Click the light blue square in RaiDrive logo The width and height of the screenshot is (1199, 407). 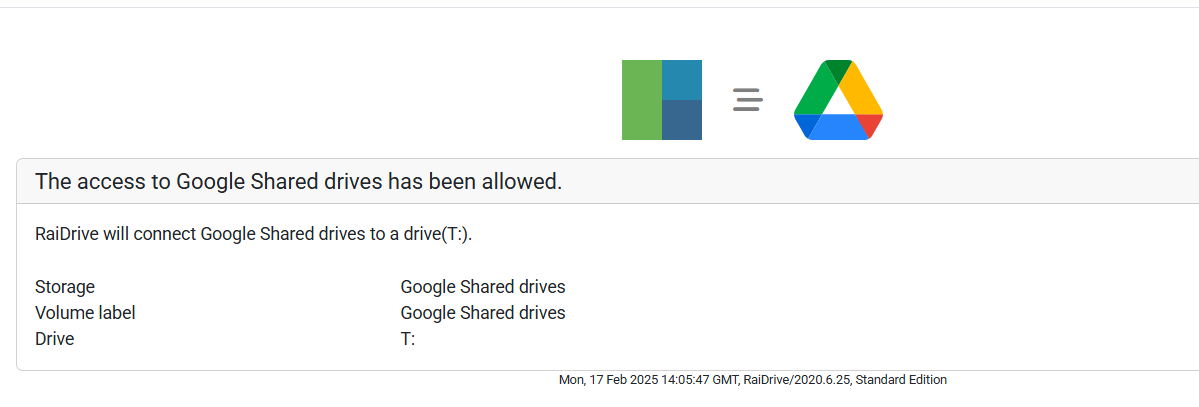[682, 80]
